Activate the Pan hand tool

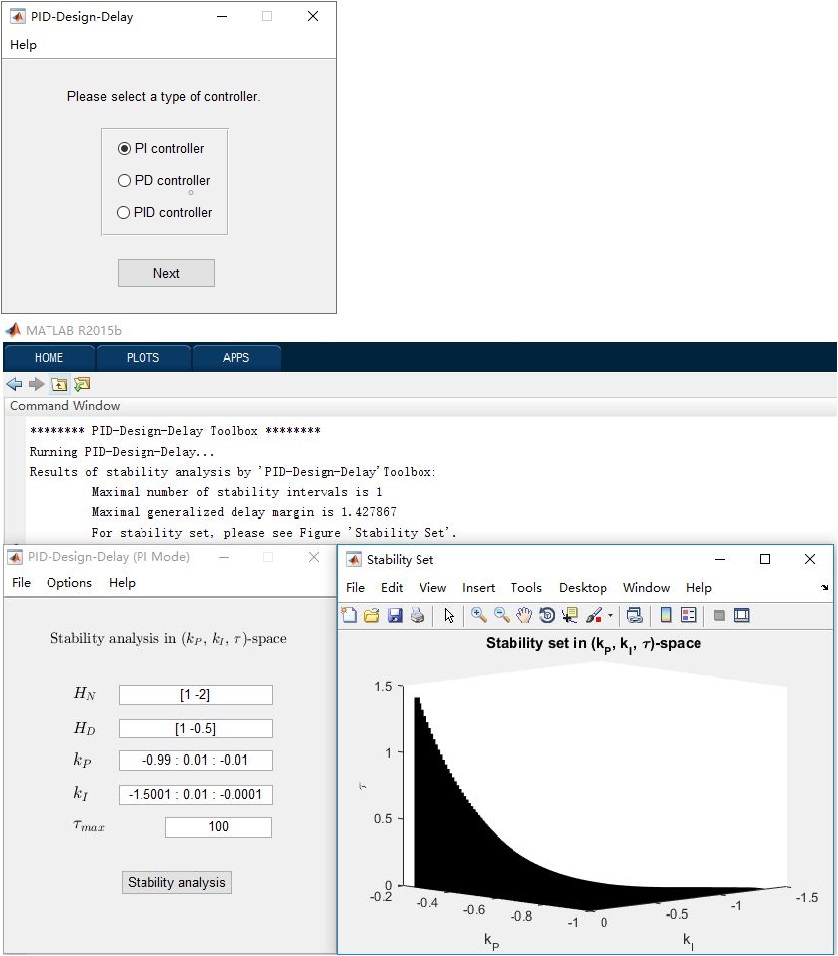coord(524,616)
